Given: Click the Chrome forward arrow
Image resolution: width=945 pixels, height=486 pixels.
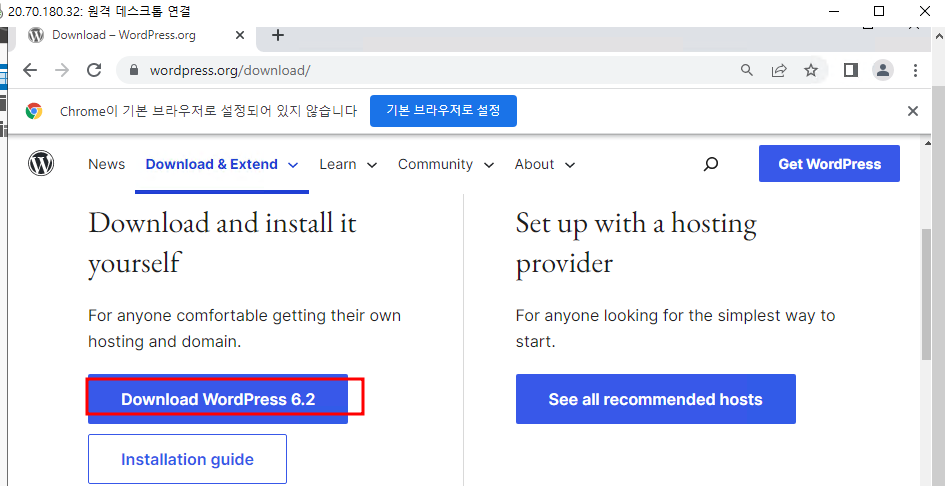Looking at the screenshot, I should click(61, 71).
